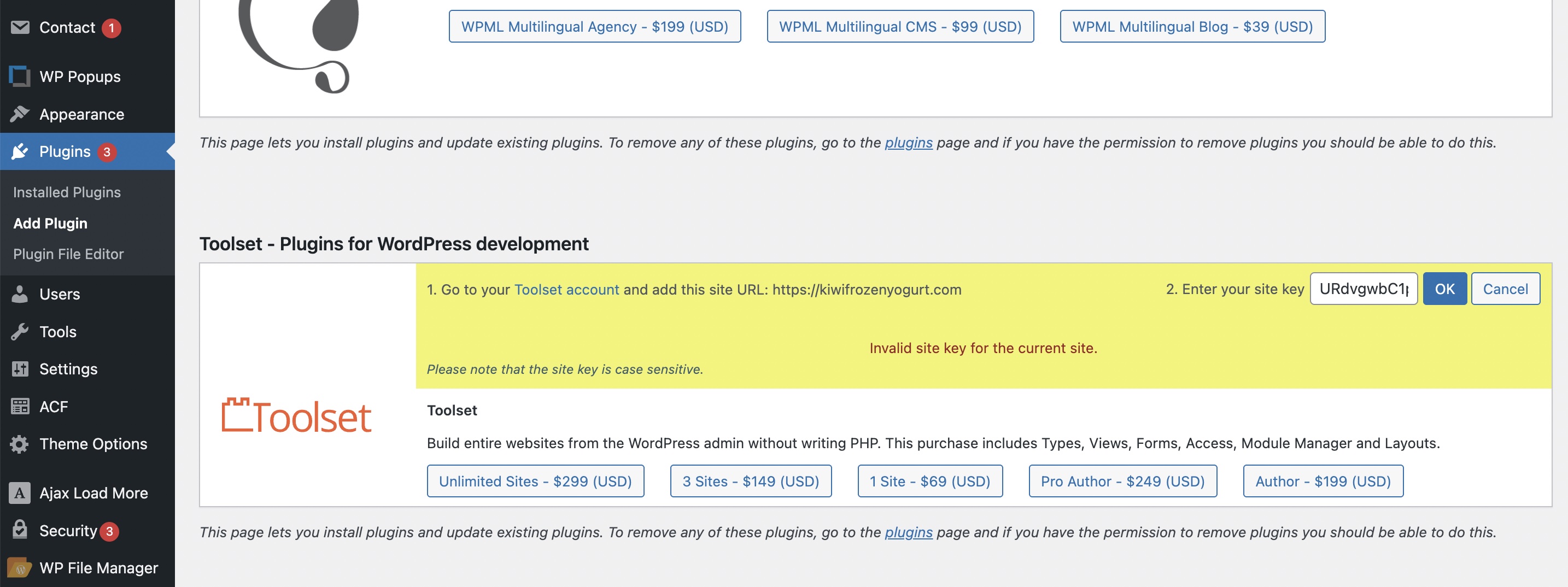Viewport: 1568px width, 587px height.
Task: Click the Contact envelope icon
Action: (x=20, y=27)
